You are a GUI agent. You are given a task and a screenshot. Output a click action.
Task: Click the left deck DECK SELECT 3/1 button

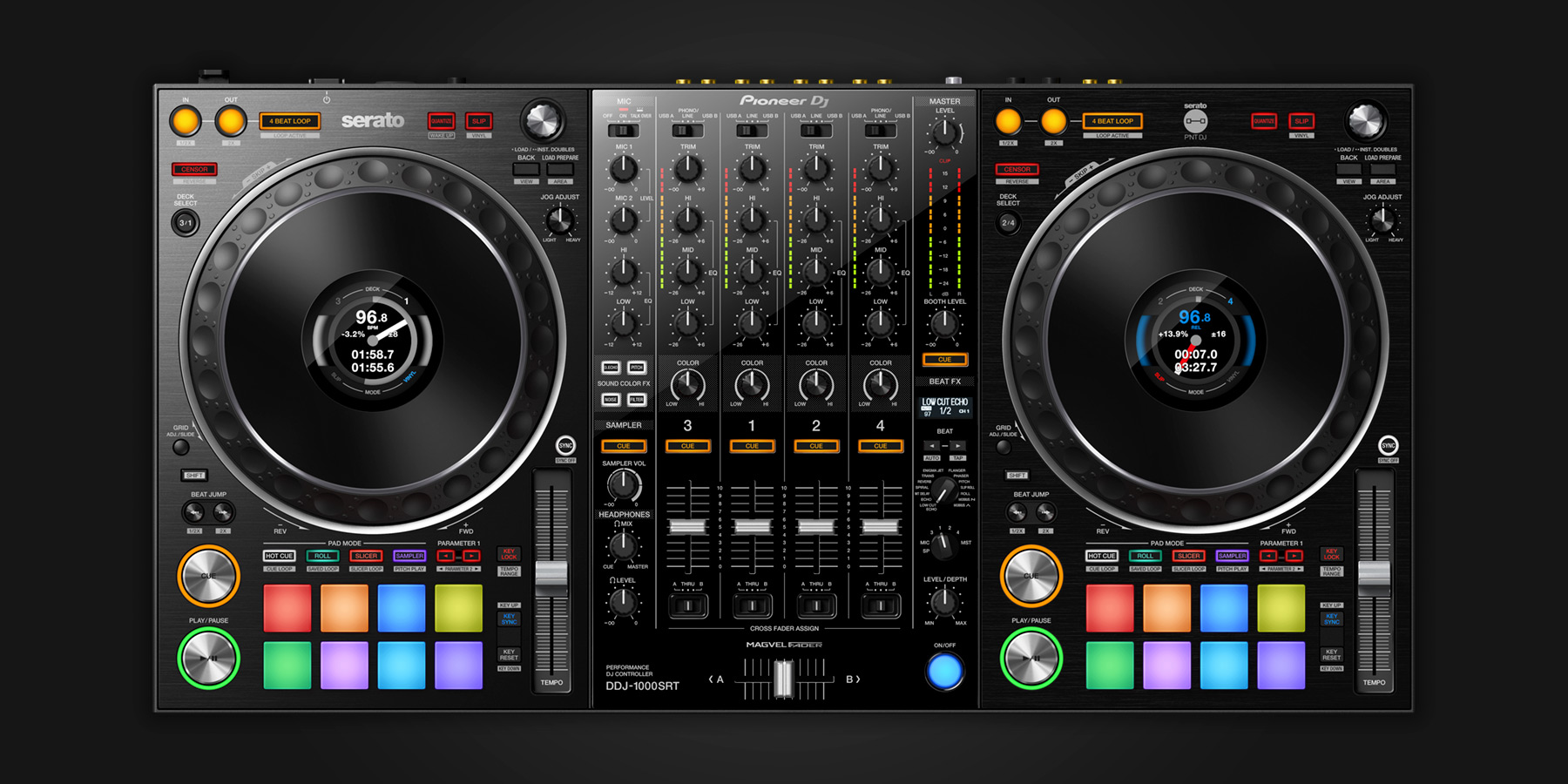[186, 223]
